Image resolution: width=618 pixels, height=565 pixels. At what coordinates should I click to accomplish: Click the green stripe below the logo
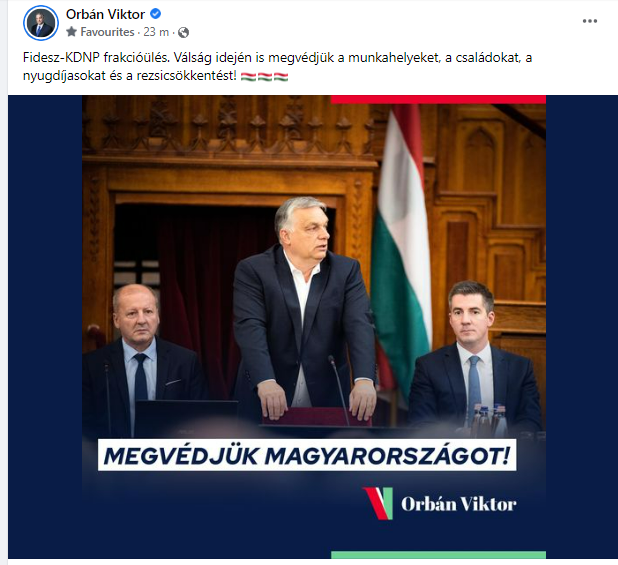(438, 555)
